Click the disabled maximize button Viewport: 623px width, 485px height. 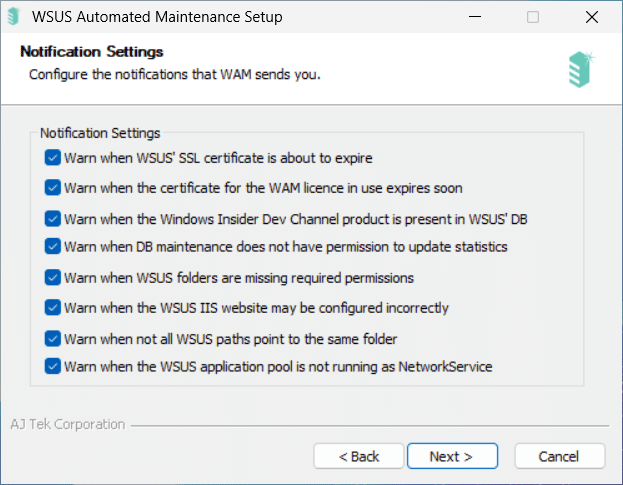coord(533,17)
